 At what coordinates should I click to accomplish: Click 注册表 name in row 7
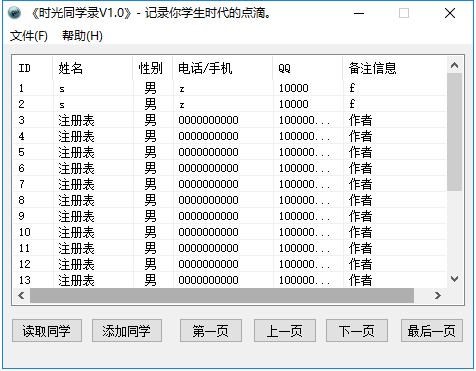click(x=77, y=184)
